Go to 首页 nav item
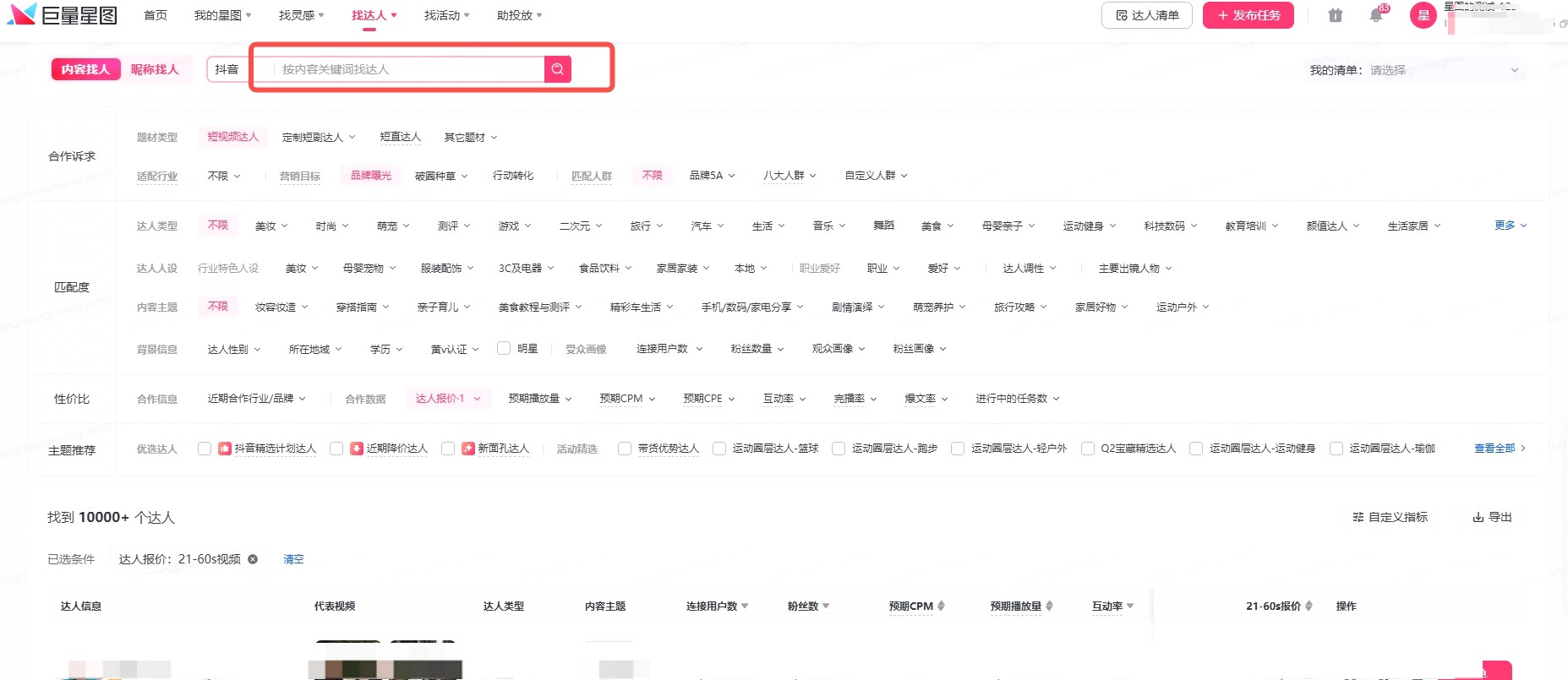Screen dimensions: 1568x680 click(156, 15)
